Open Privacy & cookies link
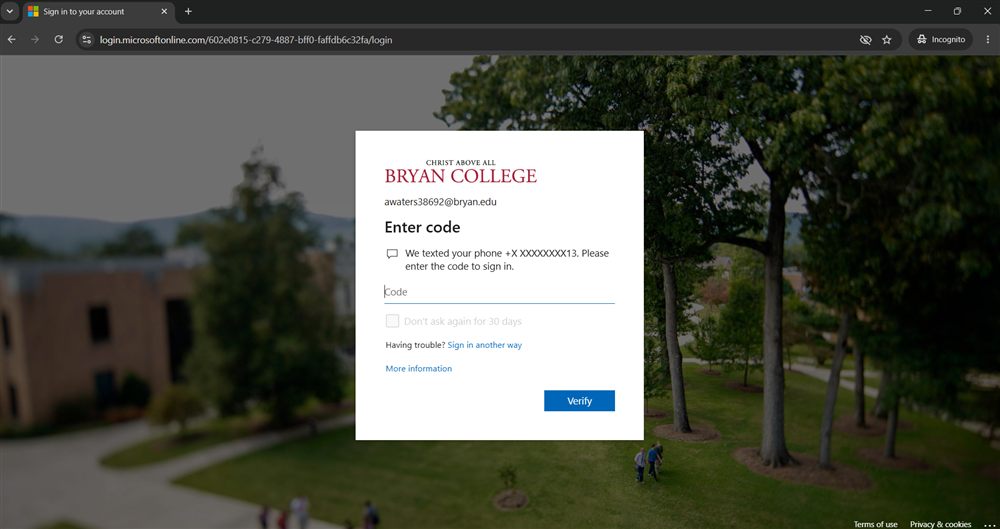 click(940, 524)
